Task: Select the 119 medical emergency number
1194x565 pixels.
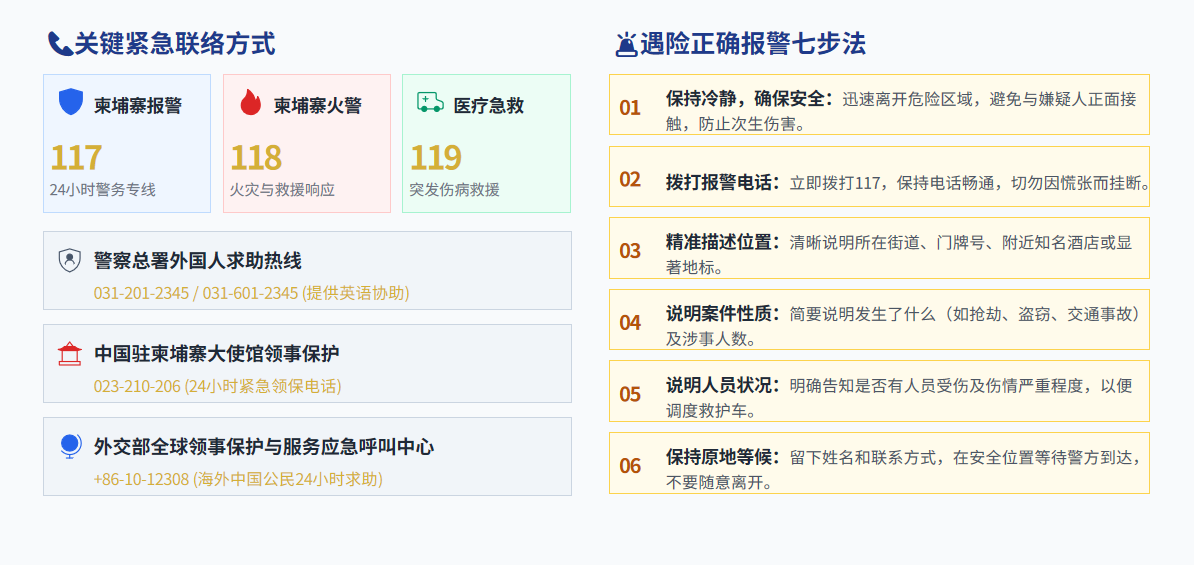Action: click(x=436, y=158)
